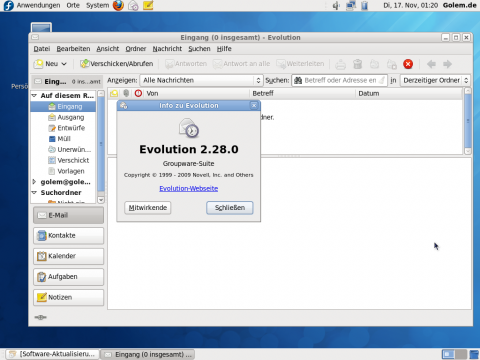Open the Bearbeiten menu
This screenshot has width=480, height=360.
[x=73, y=49]
